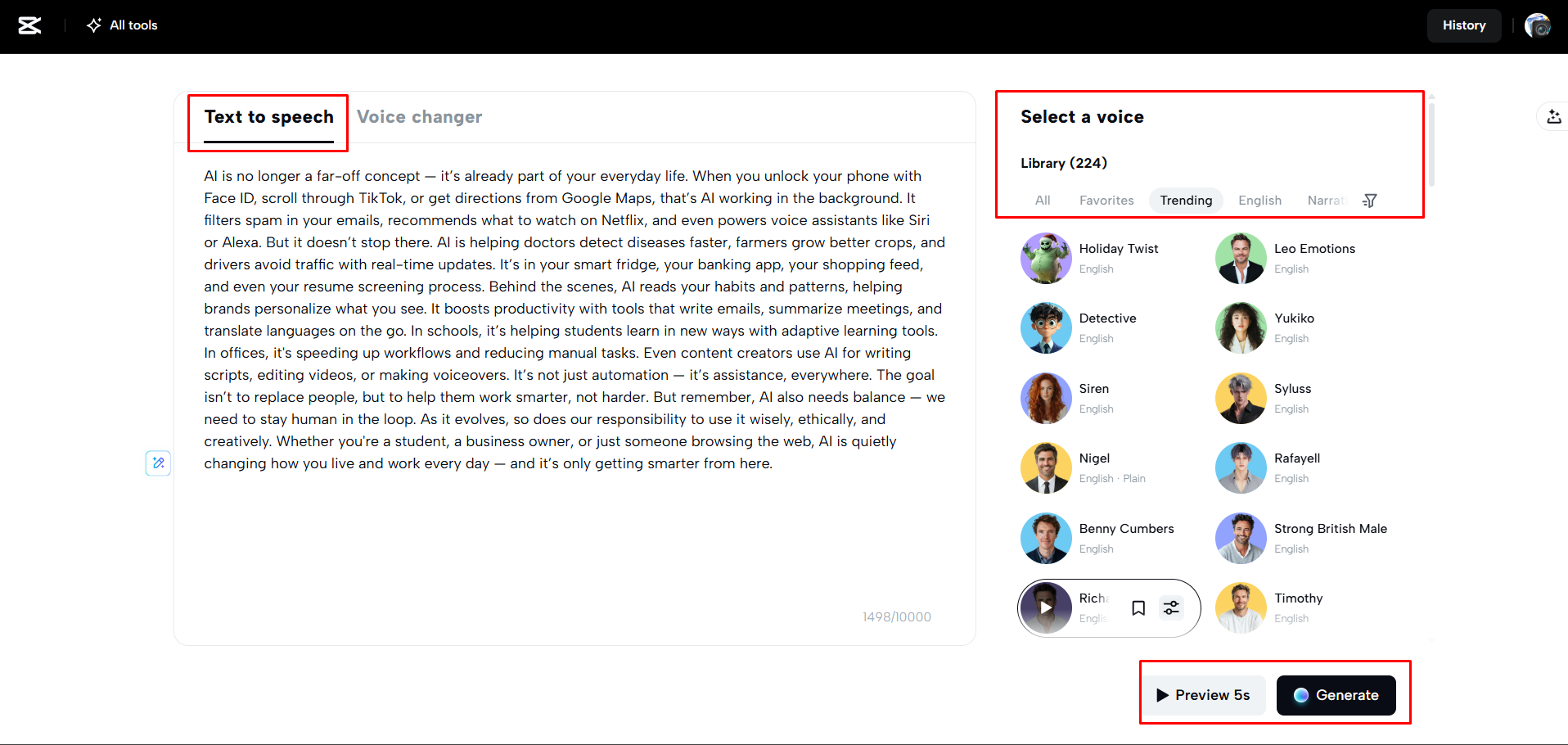Viewport: 1568px width, 745px height.
Task: Open the user profile avatar
Action: click(x=1538, y=25)
